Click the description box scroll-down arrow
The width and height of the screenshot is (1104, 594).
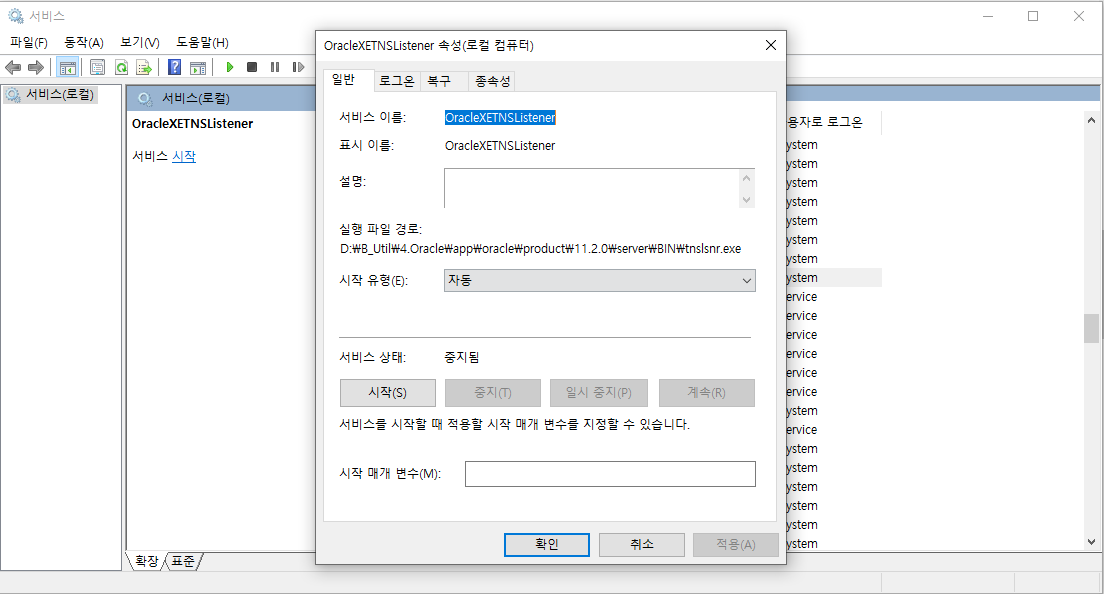[x=746, y=200]
